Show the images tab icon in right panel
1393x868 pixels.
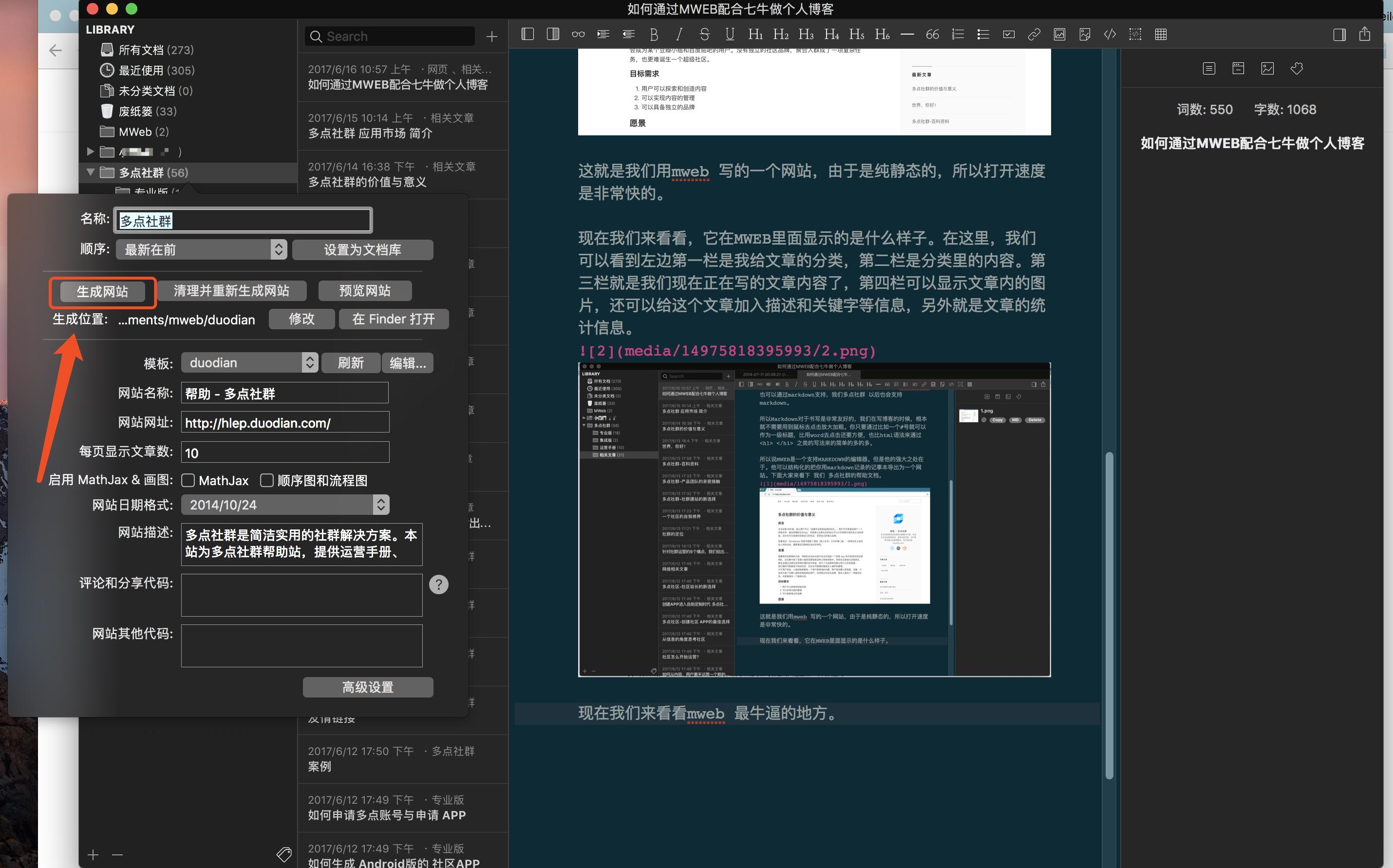point(1267,68)
